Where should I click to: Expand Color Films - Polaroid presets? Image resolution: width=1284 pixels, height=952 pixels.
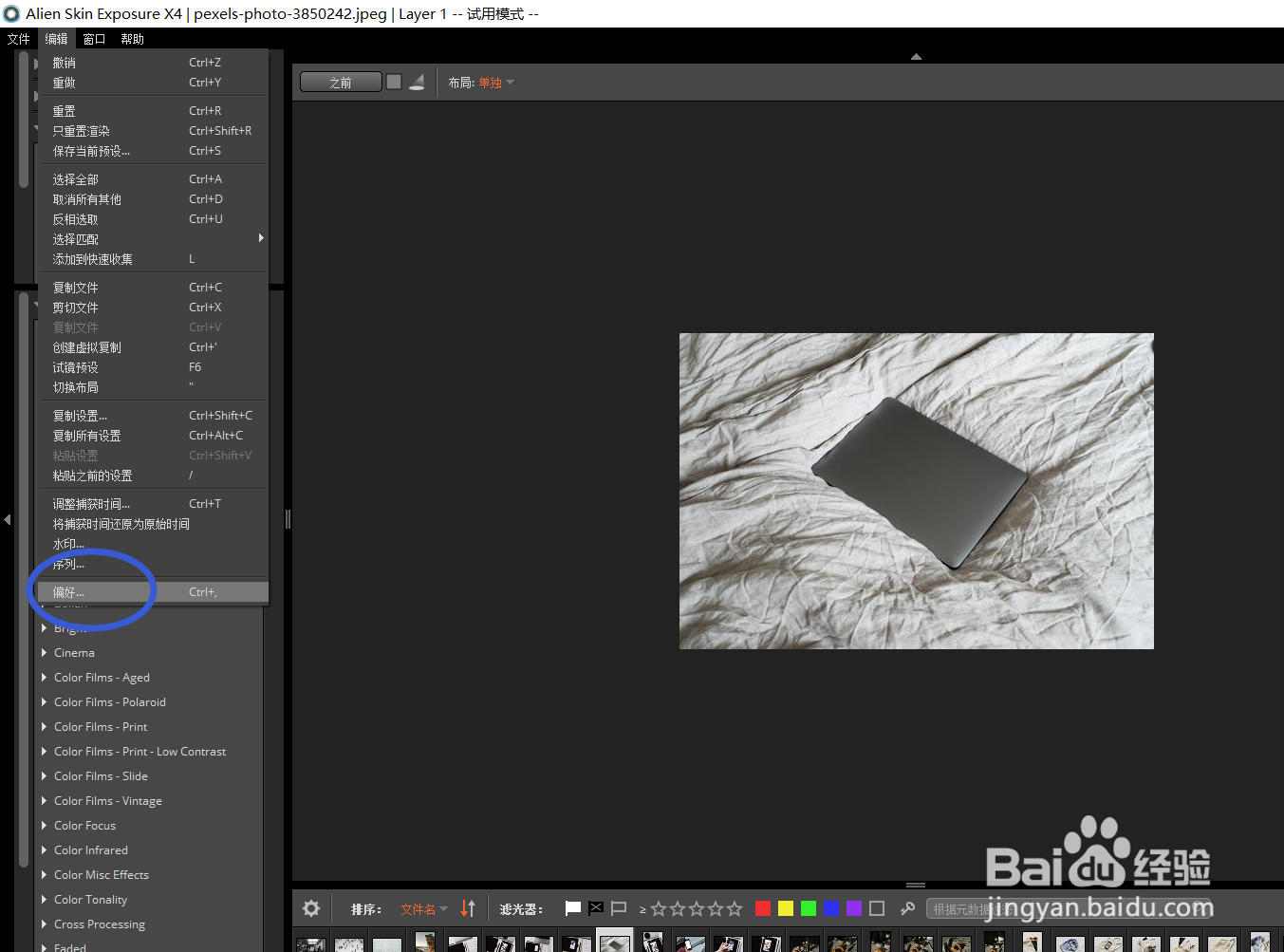point(44,701)
